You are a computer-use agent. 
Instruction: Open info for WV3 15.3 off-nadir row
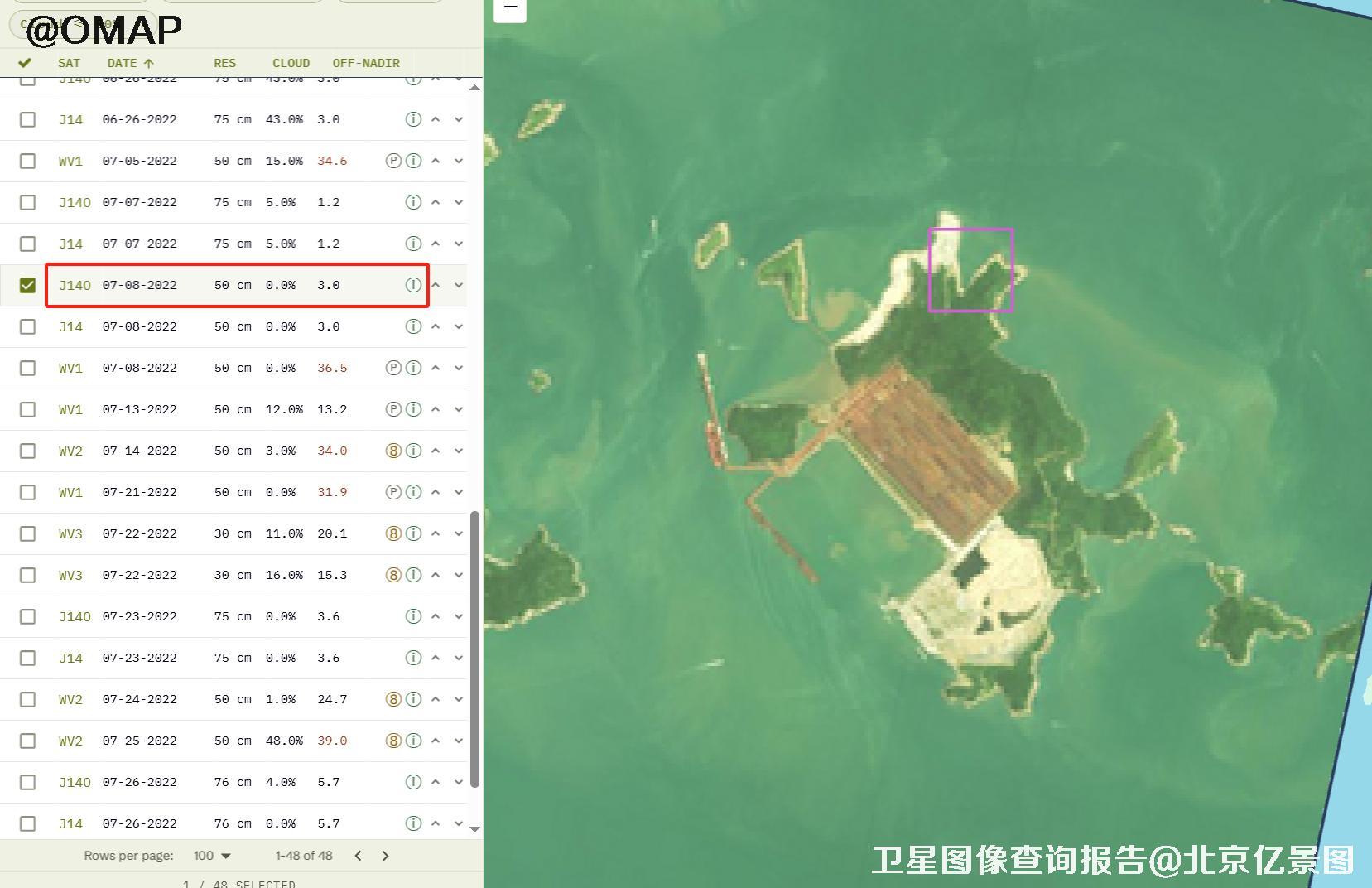point(413,575)
